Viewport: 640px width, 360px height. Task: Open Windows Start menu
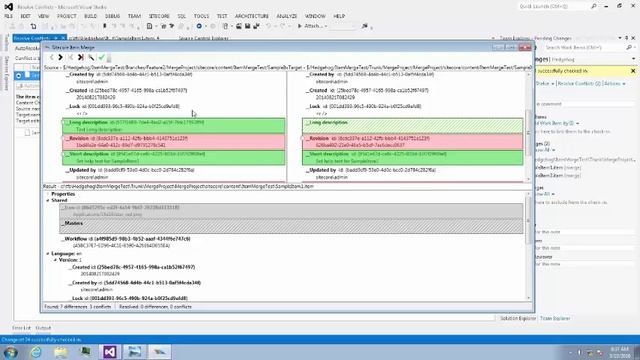coord(10,352)
